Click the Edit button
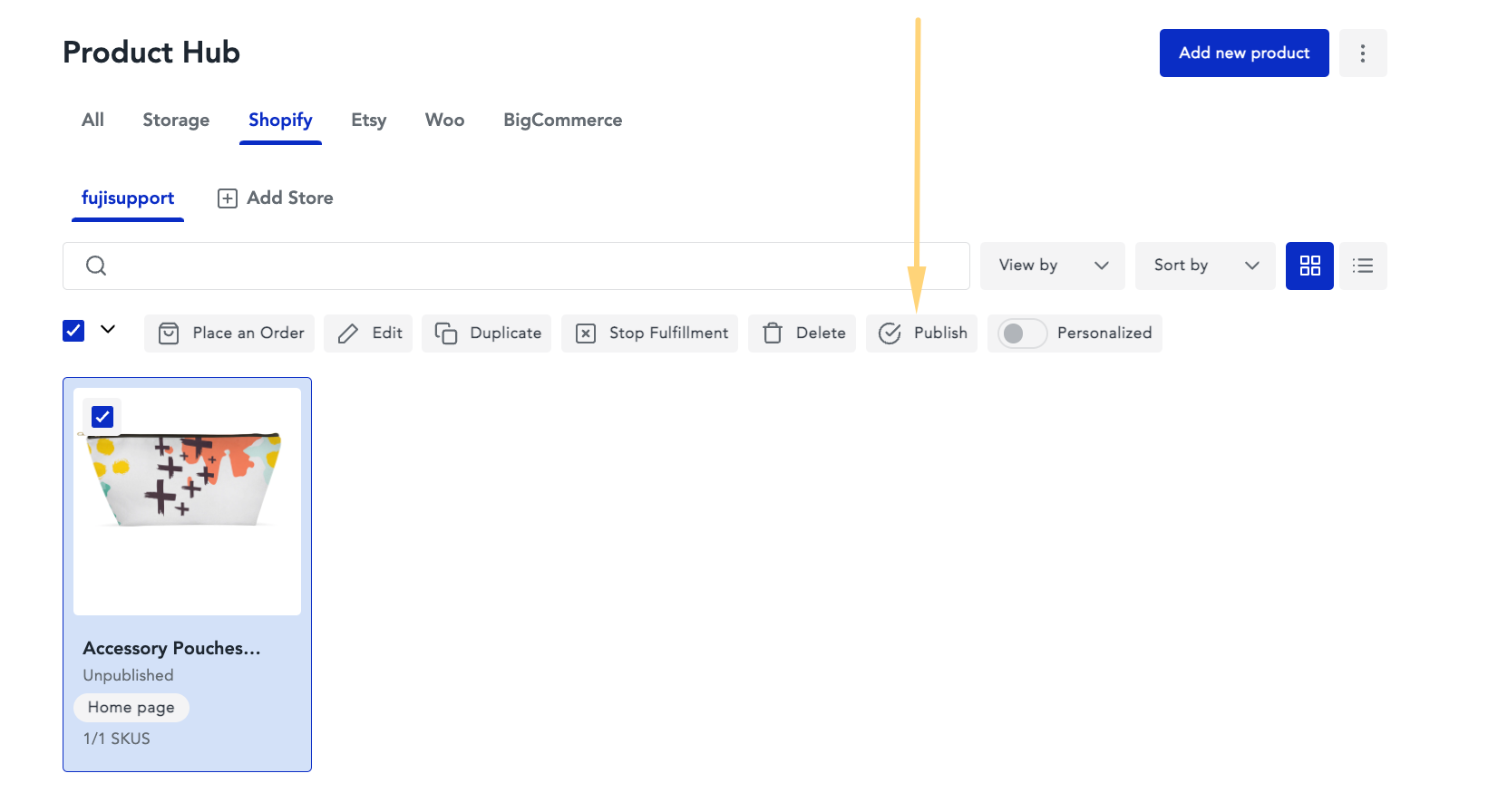This screenshot has height=812, width=1498. [368, 333]
